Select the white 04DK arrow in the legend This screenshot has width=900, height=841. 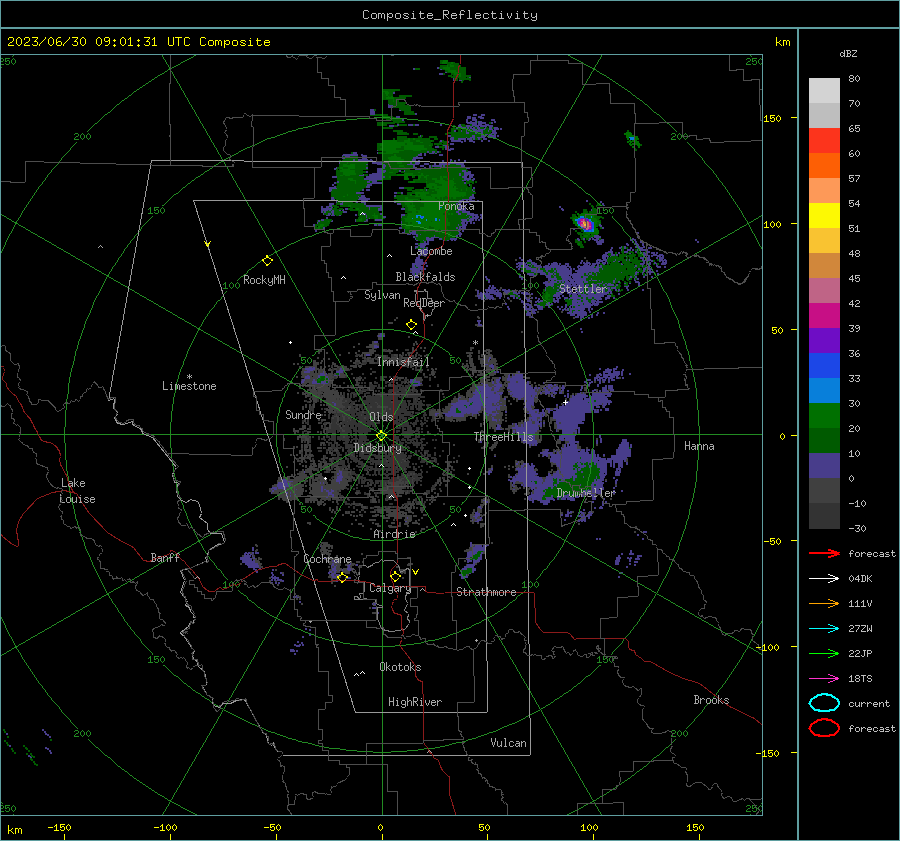[x=824, y=578]
